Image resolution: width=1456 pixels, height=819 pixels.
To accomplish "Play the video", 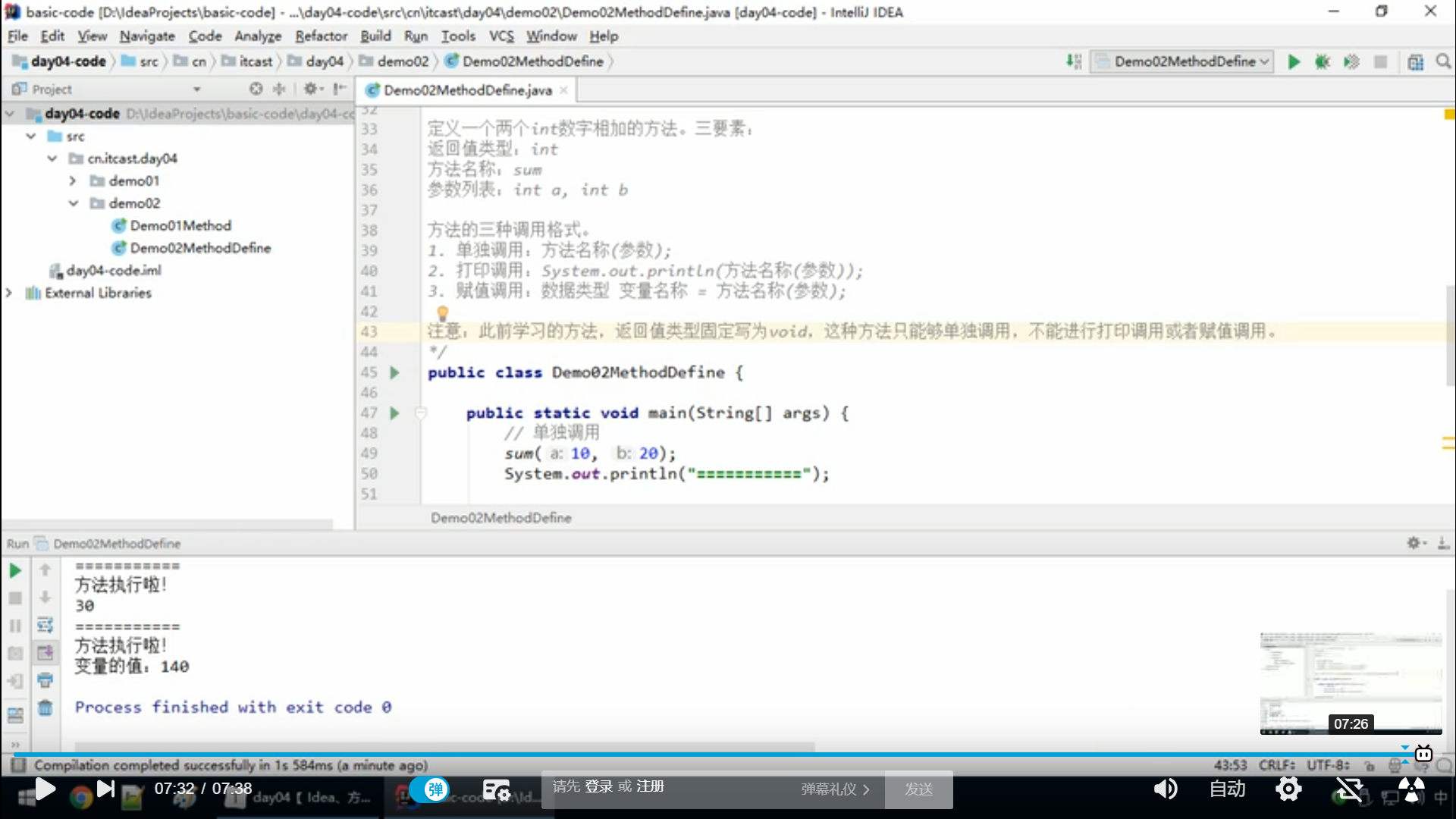I will click(x=45, y=789).
